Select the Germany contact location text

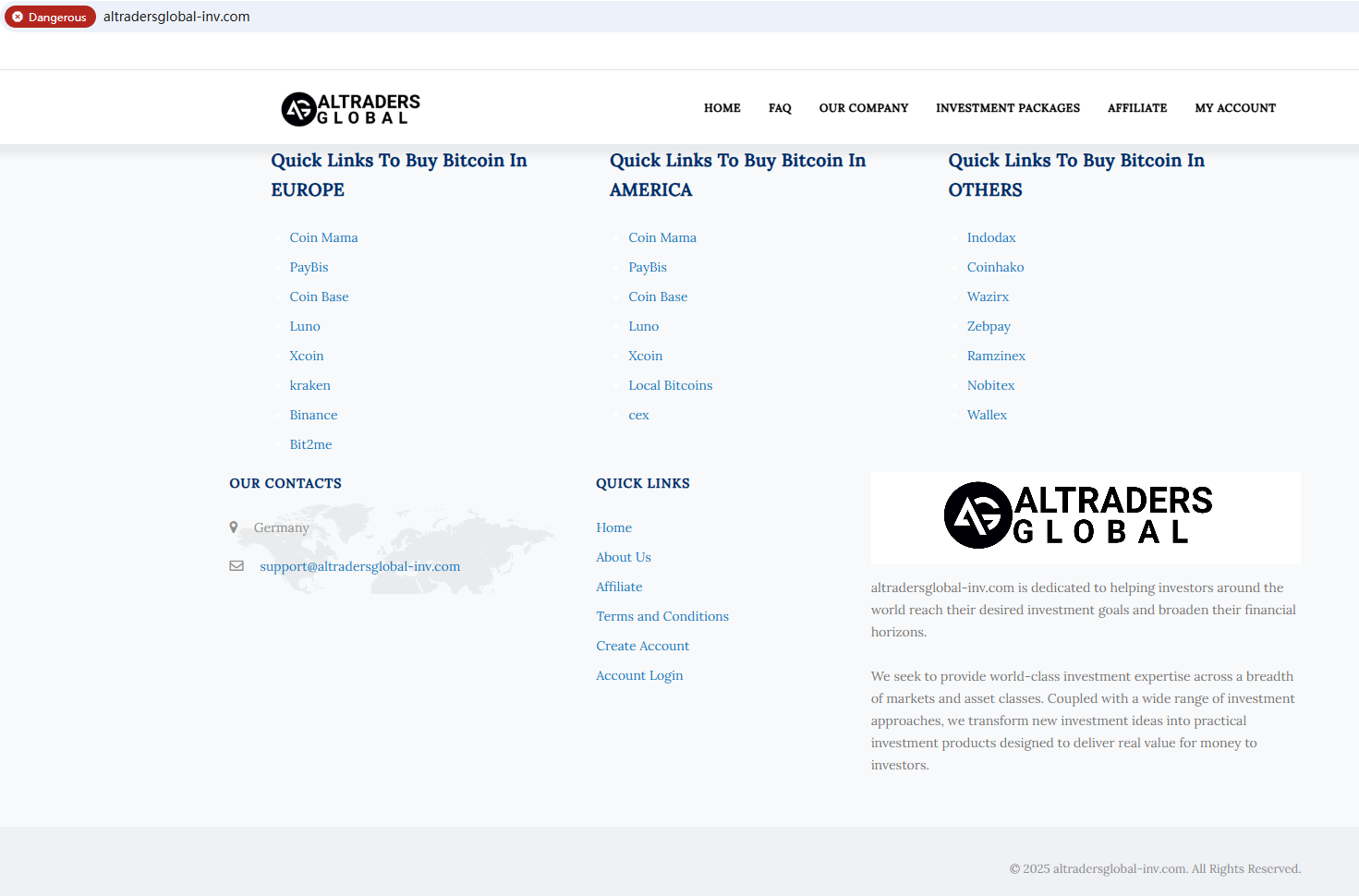click(282, 527)
